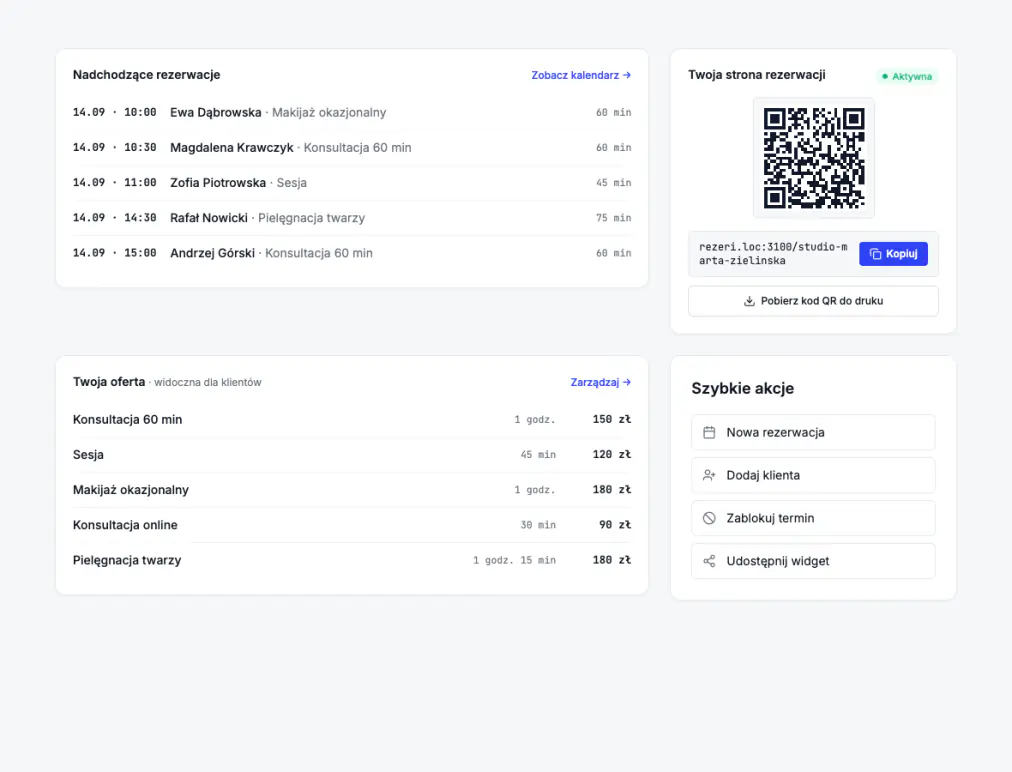Screen dimensions: 1012x772
Task: Click the Szybkie akcje heading
Action: pos(742,389)
